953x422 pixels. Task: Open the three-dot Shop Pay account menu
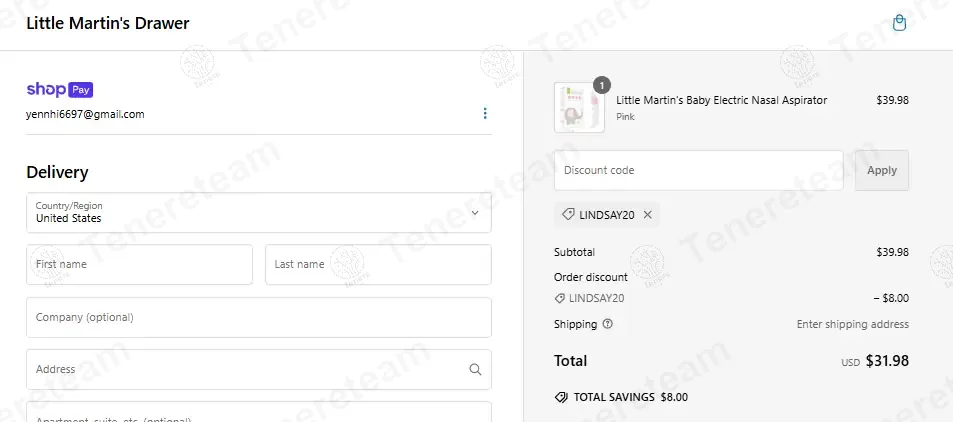point(484,114)
